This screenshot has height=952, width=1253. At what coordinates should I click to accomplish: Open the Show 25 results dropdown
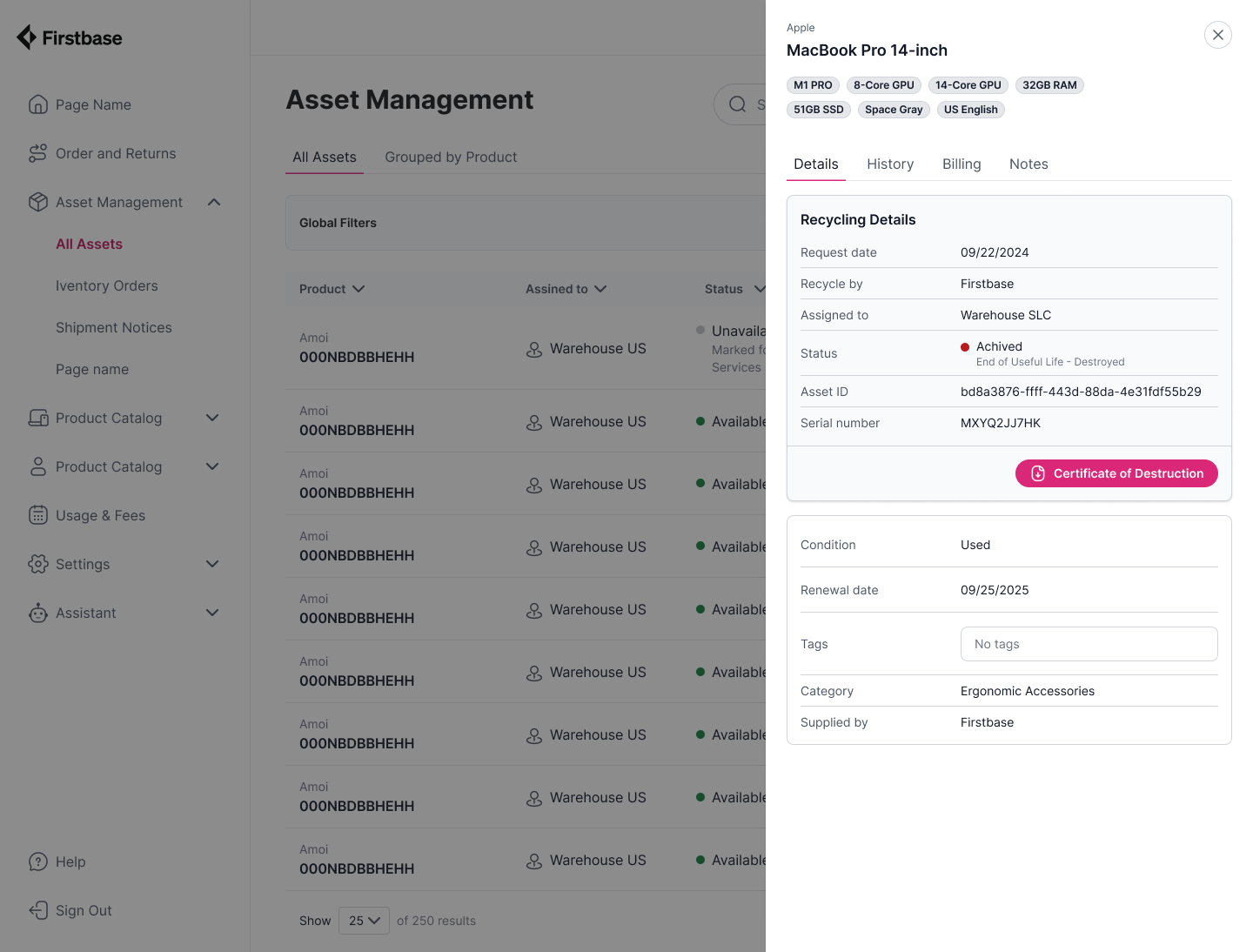[364, 921]
